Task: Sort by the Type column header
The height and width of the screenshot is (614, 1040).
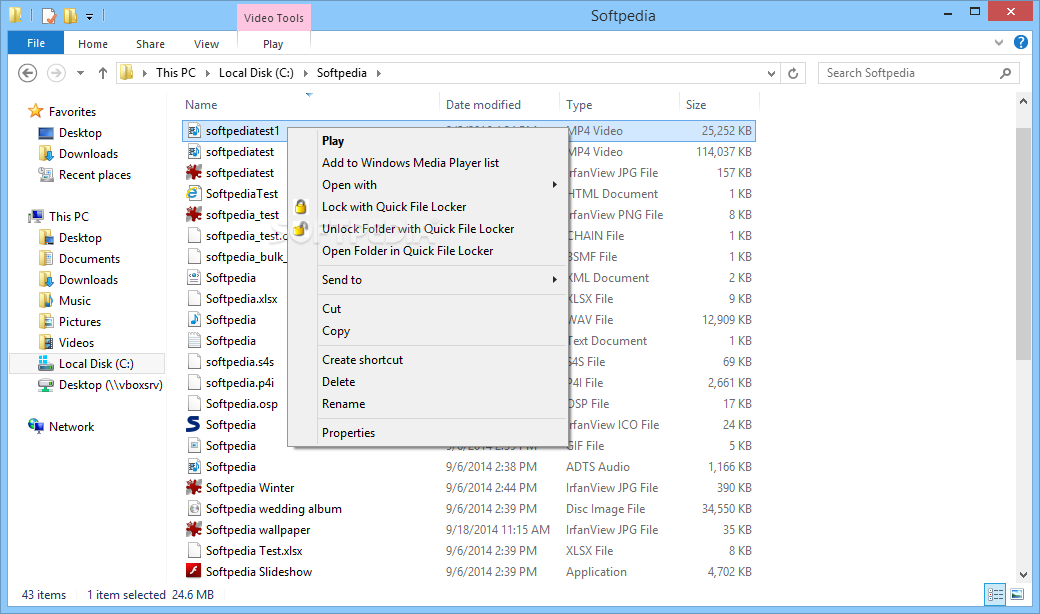Action: point(579,105)
